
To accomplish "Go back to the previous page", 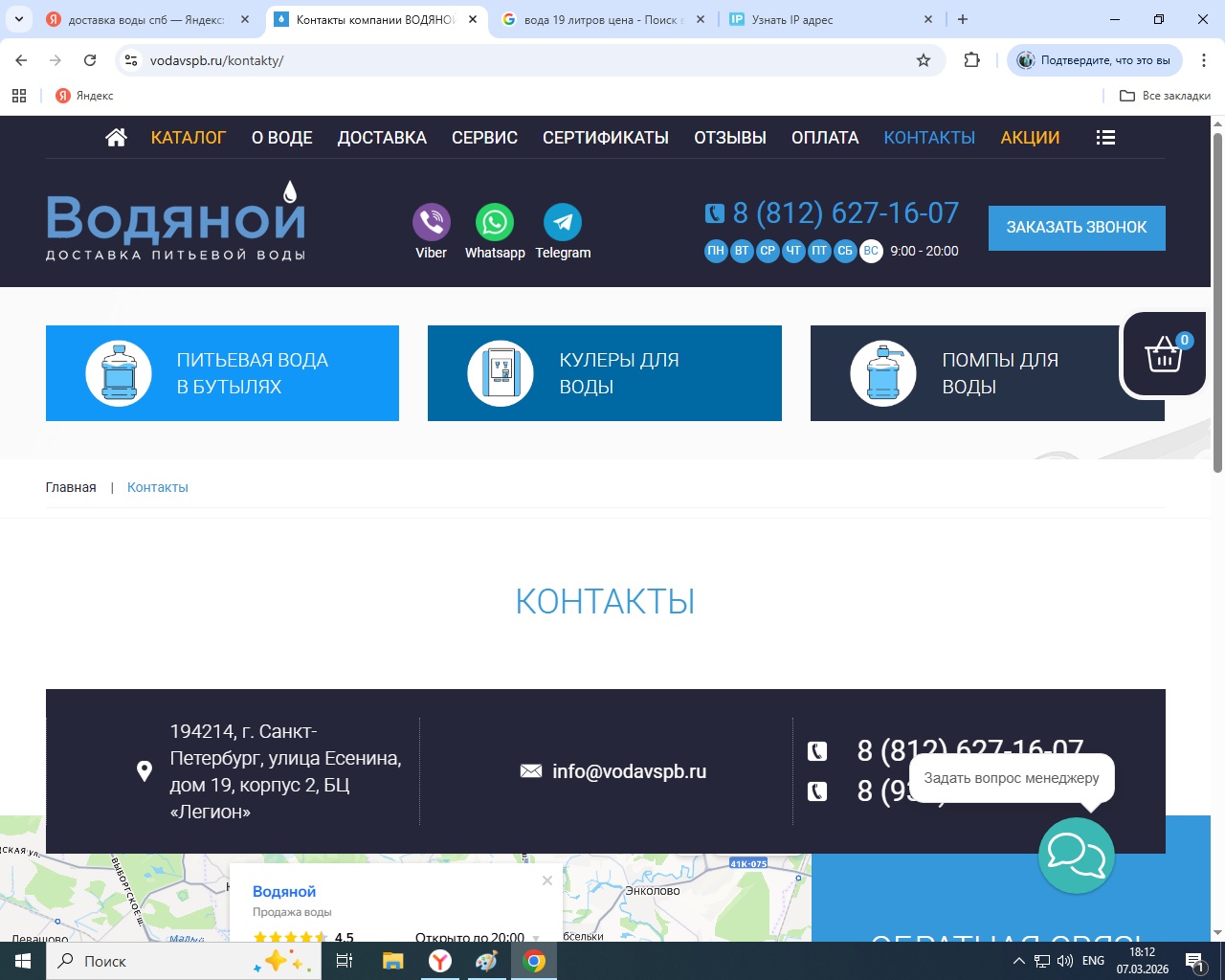I will click(x=21, y=60).
